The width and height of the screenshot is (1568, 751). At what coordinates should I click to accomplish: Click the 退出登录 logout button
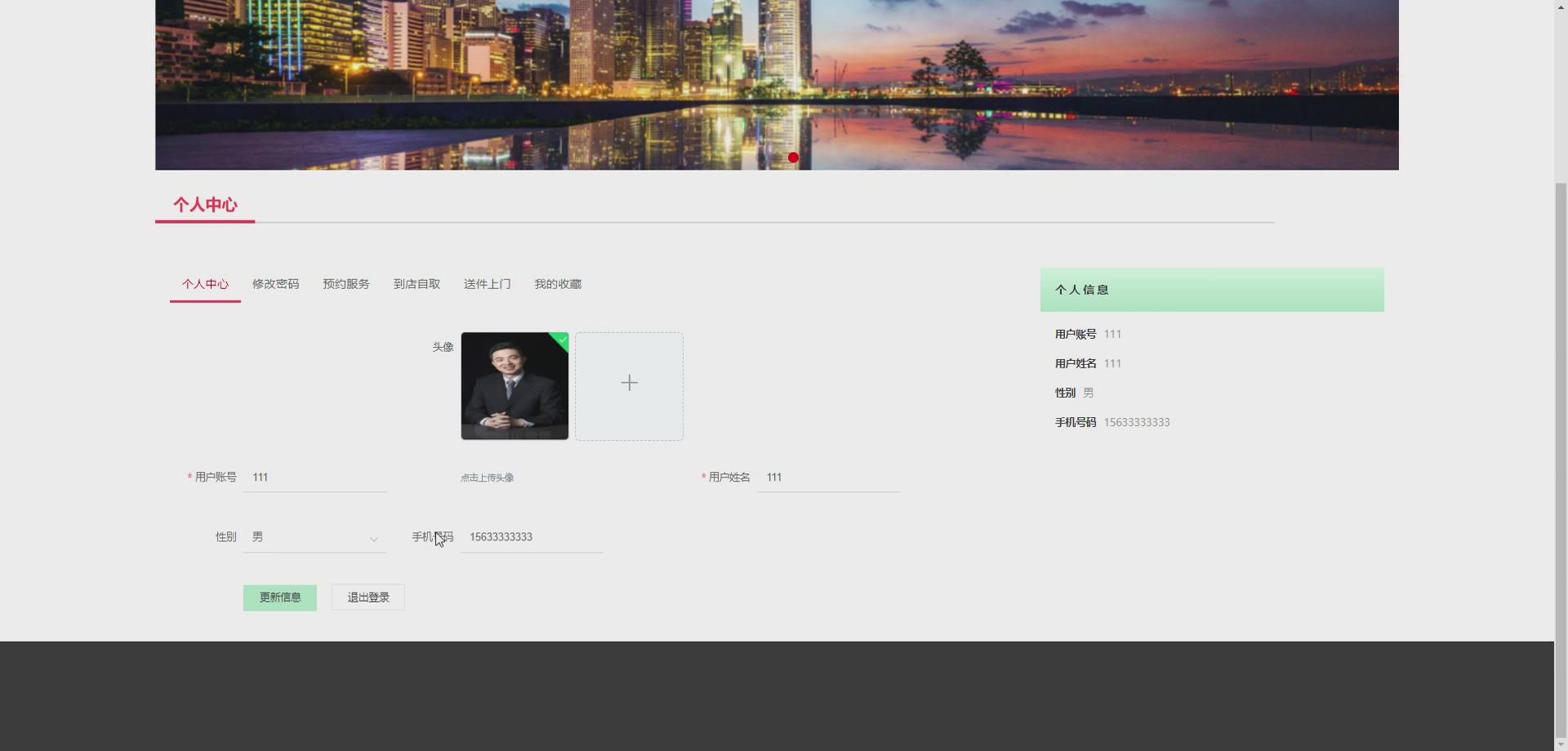pos(367,597)
